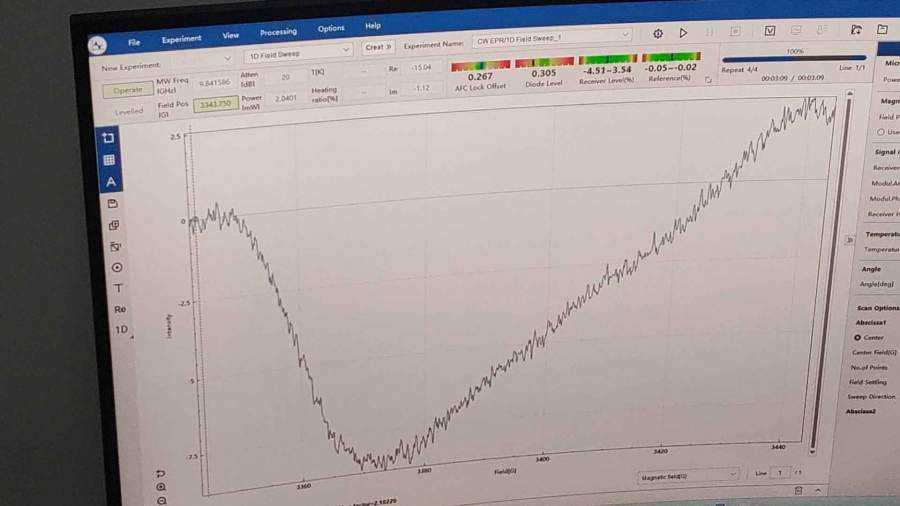
Task: Click the 'Re' real-part display icon
Action: click(x=120, y=309)
